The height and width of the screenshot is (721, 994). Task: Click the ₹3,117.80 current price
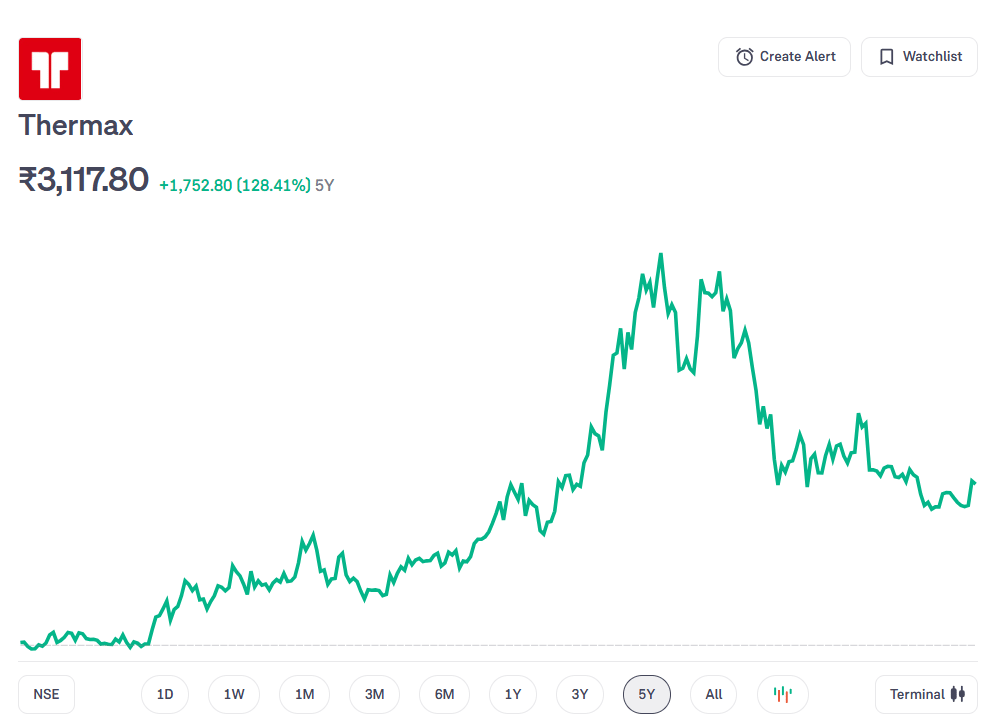pyautogui.click(x=84, y=180)
